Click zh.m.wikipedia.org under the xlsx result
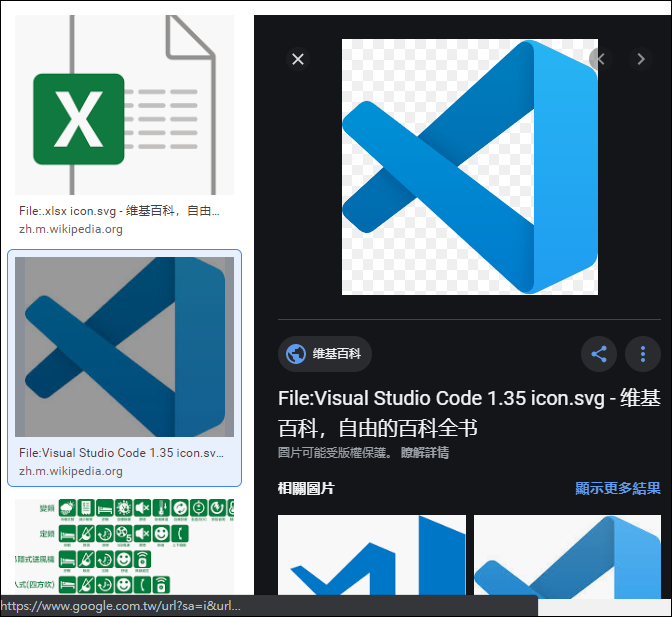Screen dimensions: 672x617 71,229
